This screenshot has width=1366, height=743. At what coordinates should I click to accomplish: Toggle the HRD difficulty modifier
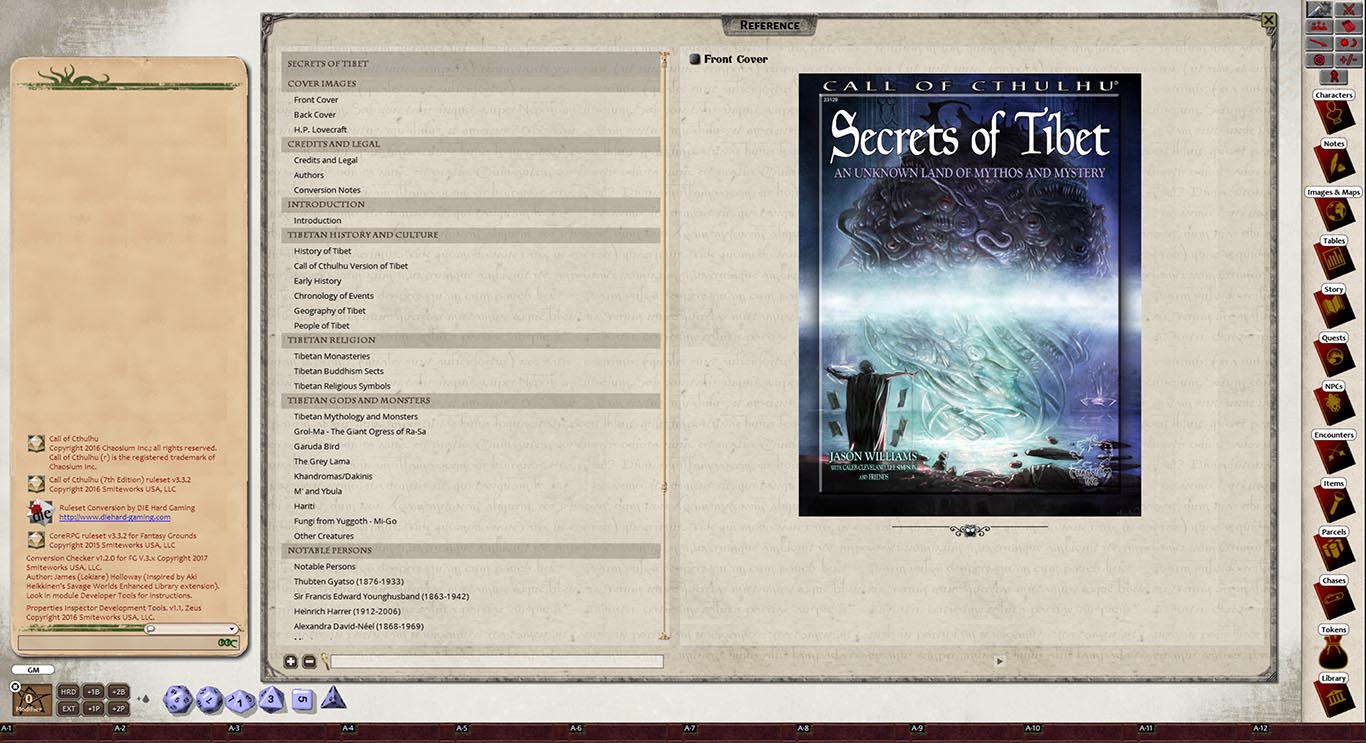coord(67,691)
